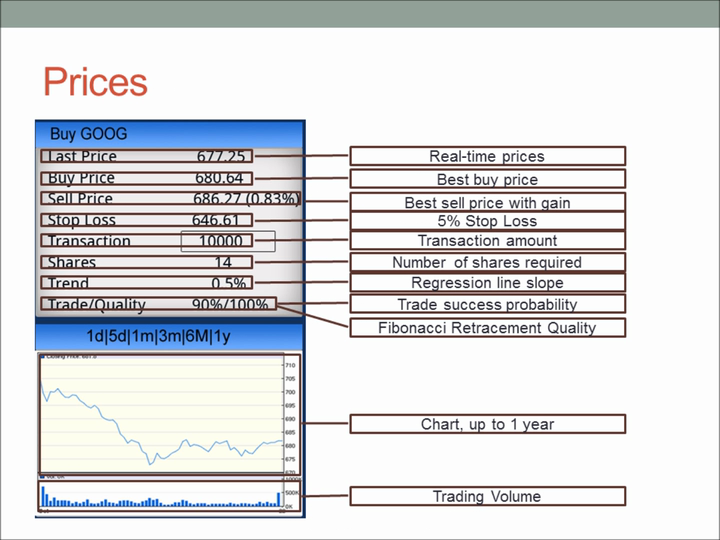This screenshot has width=720, height=540.
Task: Select the 1d chart range
Action: [96, 336]
